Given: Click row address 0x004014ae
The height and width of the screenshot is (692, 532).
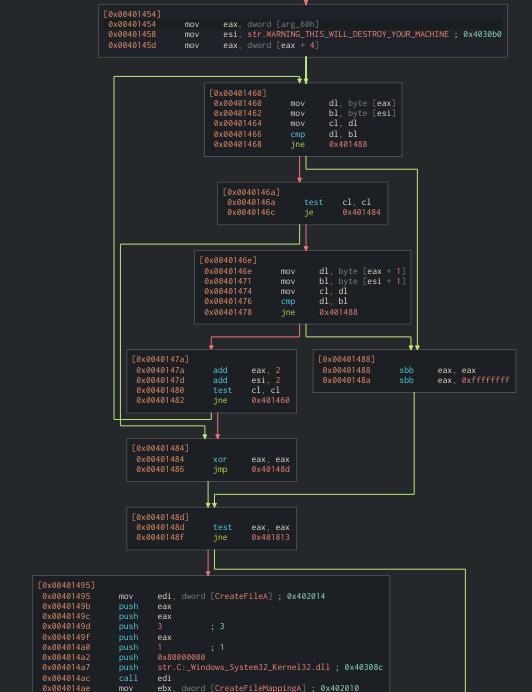Looking at the screenshot, I should click(x=66, y=688).
